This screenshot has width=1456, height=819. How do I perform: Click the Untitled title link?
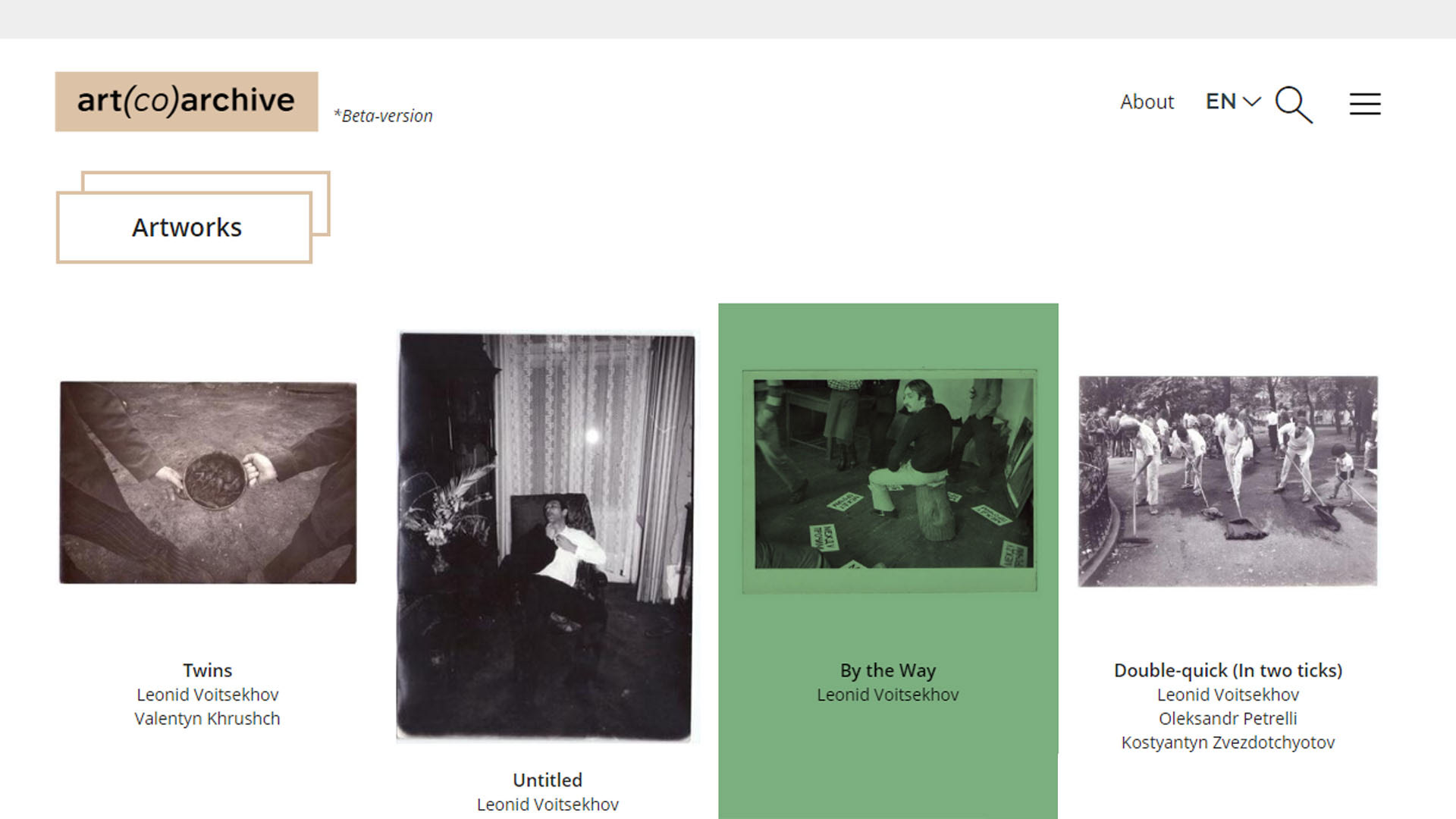[x=548, y=780]
